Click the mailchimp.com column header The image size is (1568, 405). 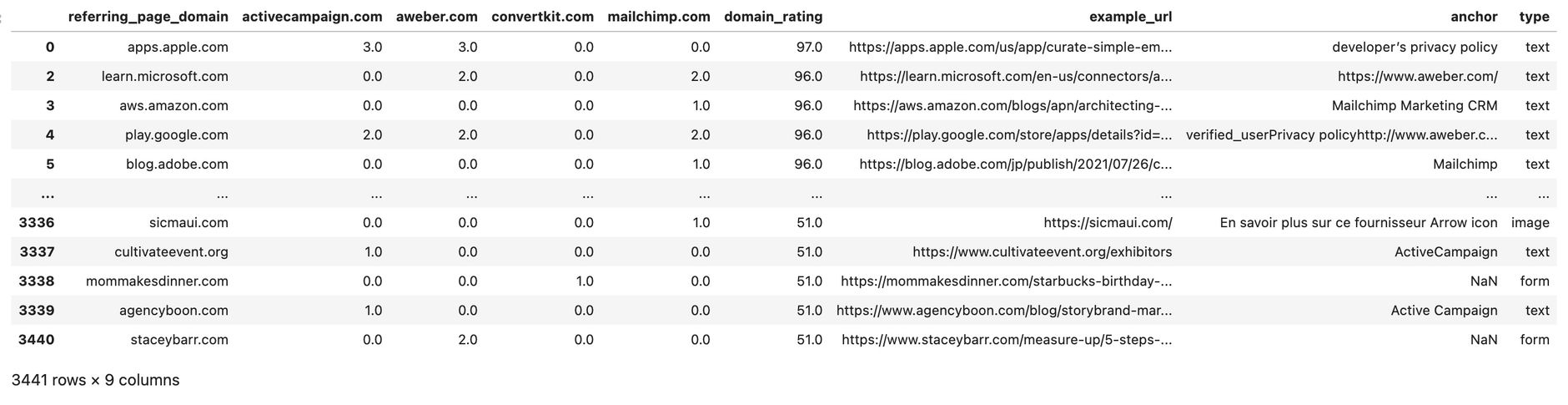[659, 17]
